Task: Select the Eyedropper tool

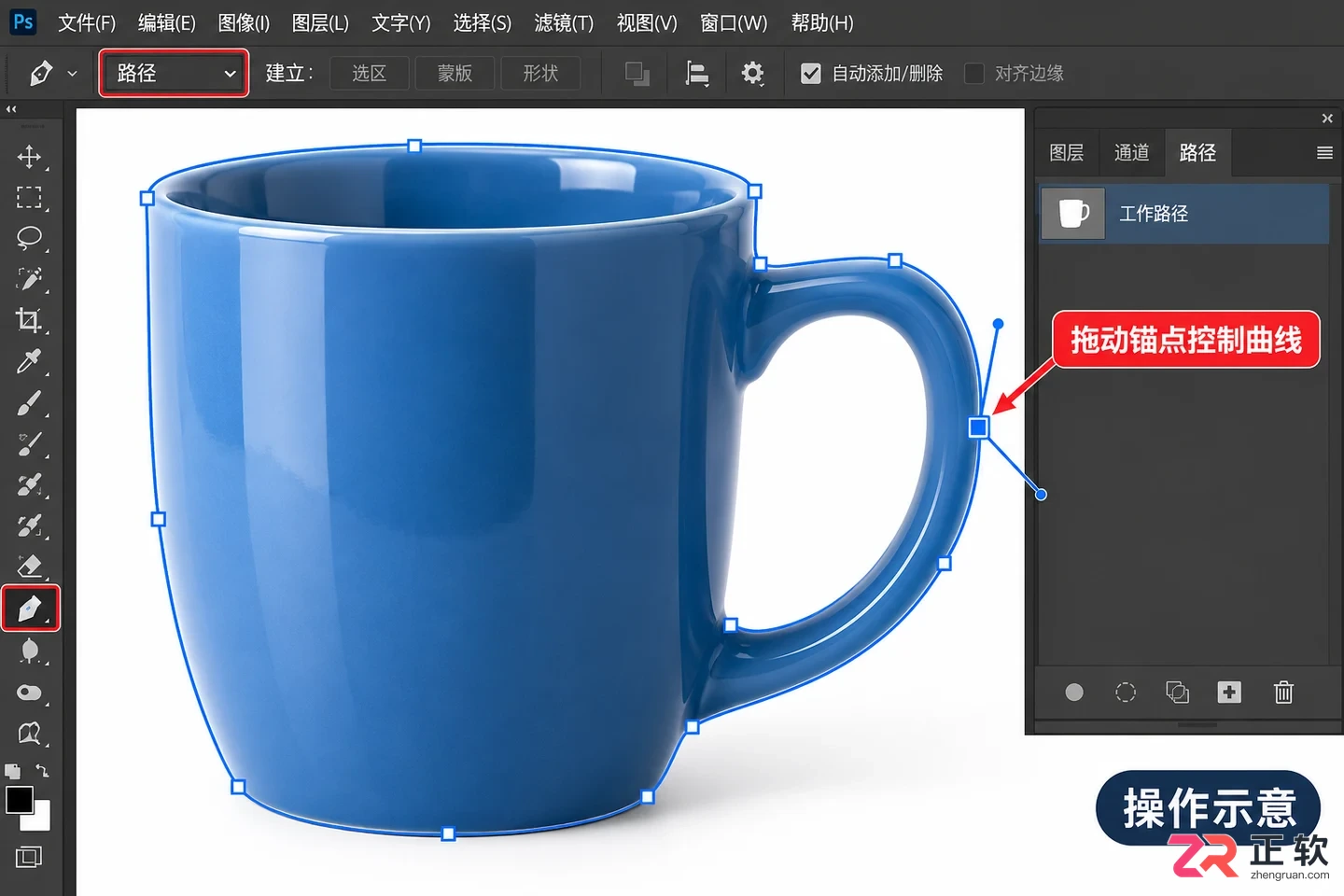Action: click(29, 361)
